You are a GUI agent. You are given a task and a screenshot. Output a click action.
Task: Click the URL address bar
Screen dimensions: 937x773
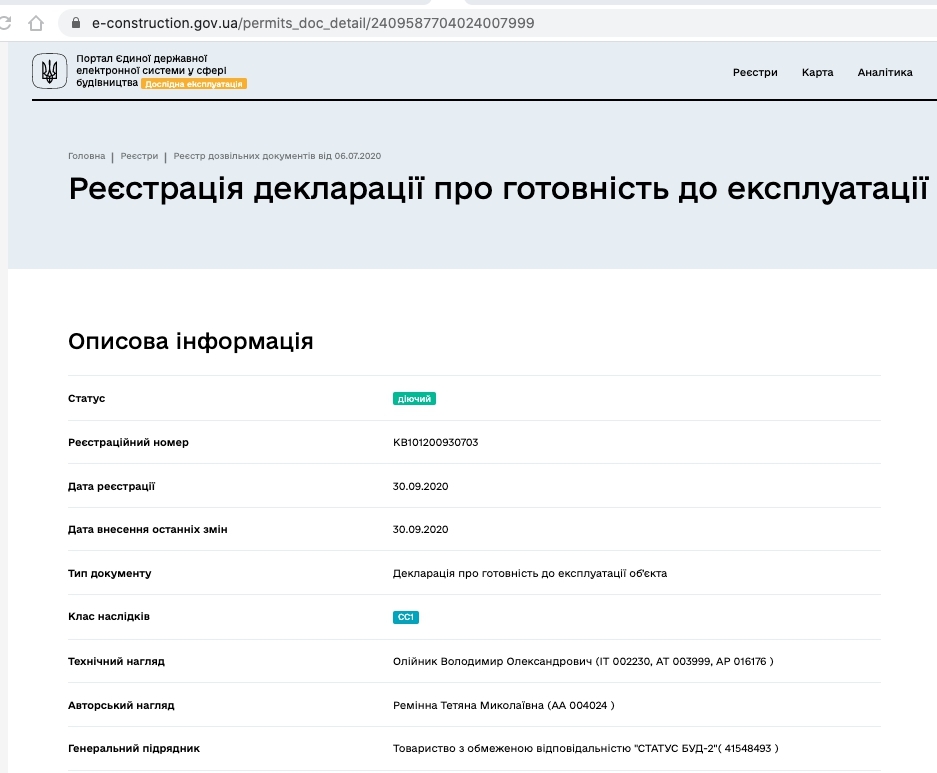497,23
